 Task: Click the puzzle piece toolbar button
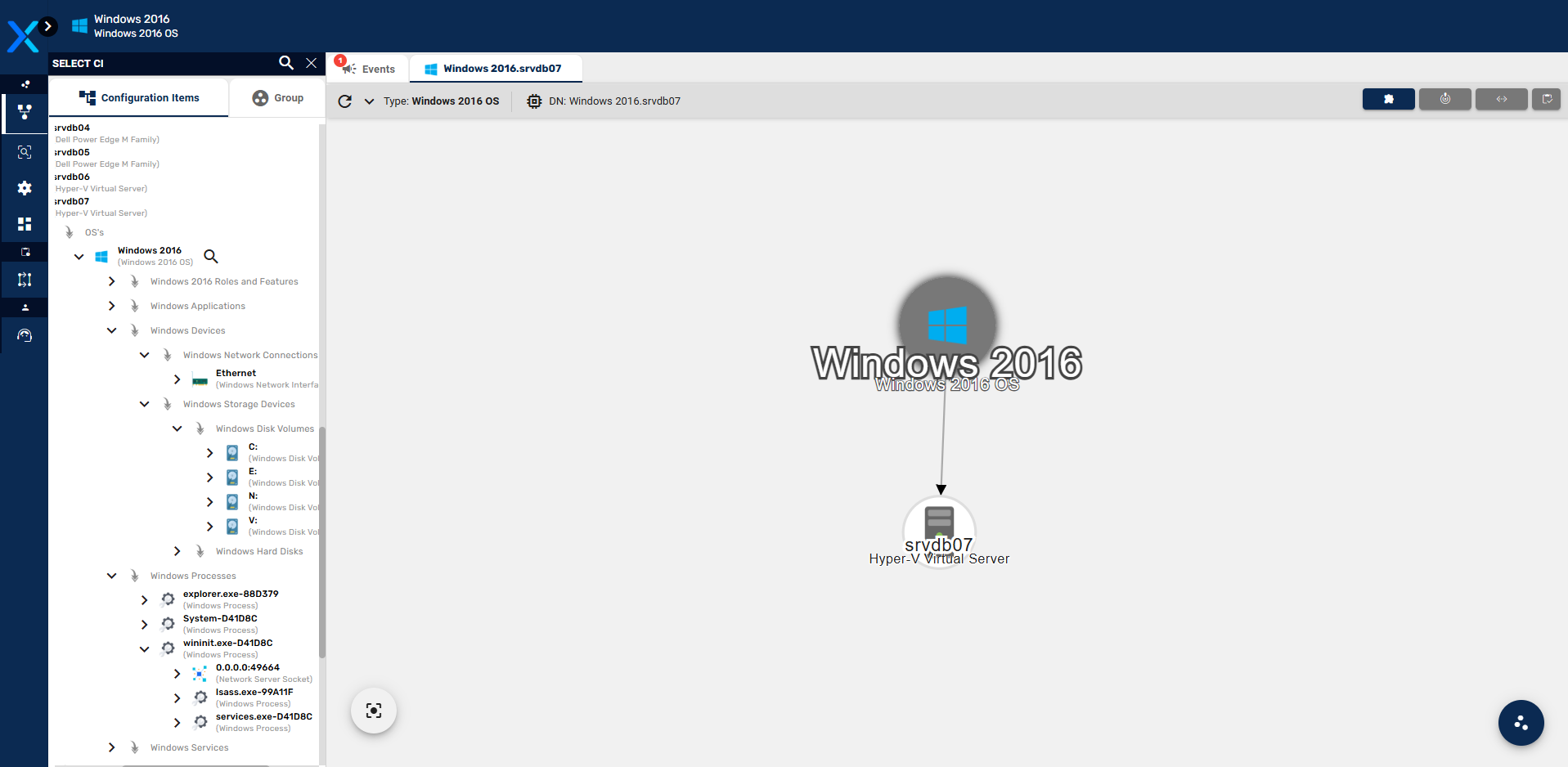pyautogui.click(x=1388, y=99)
